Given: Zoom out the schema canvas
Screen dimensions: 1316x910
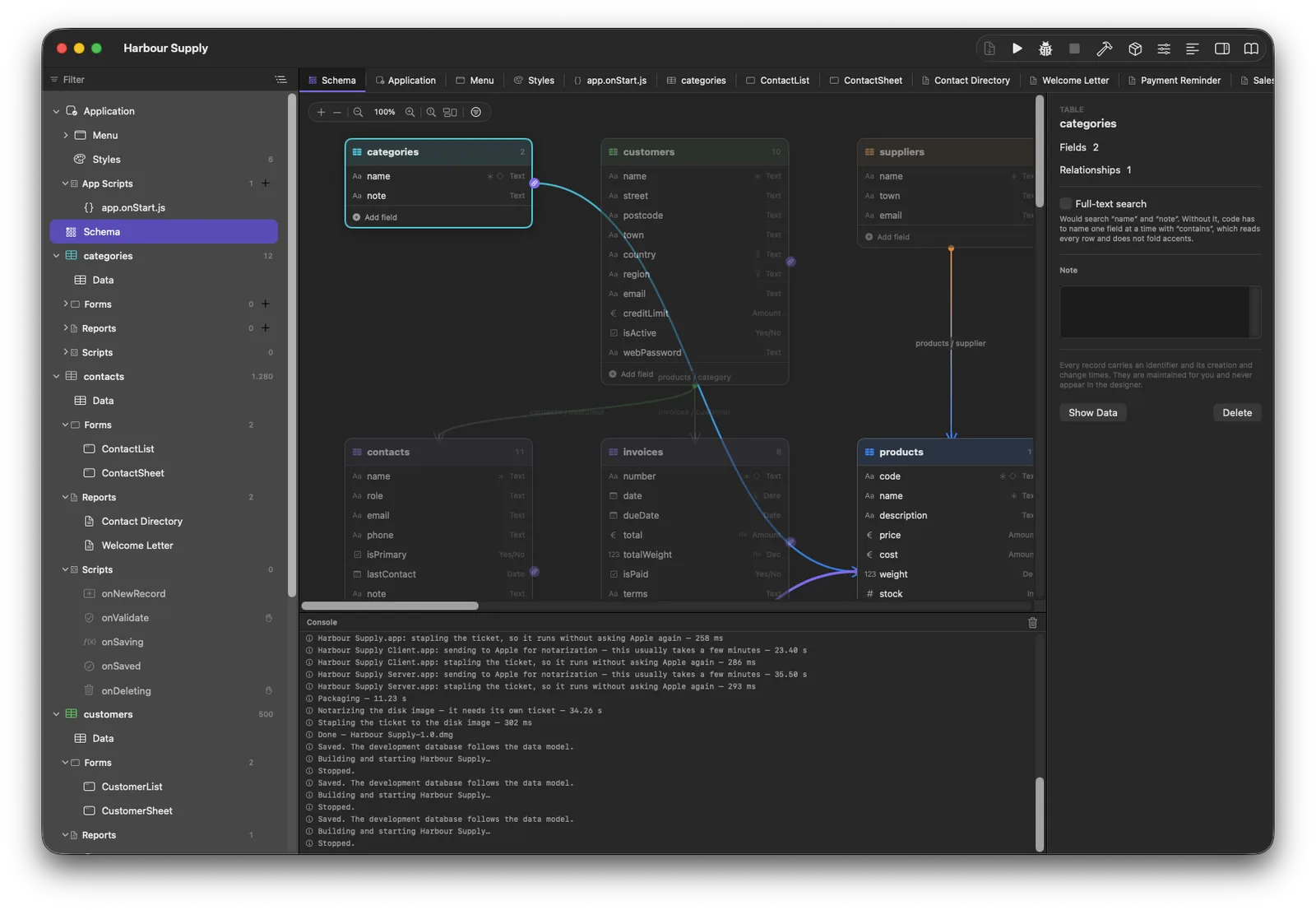Looking at the screenshot, I should tap(358, 112).
